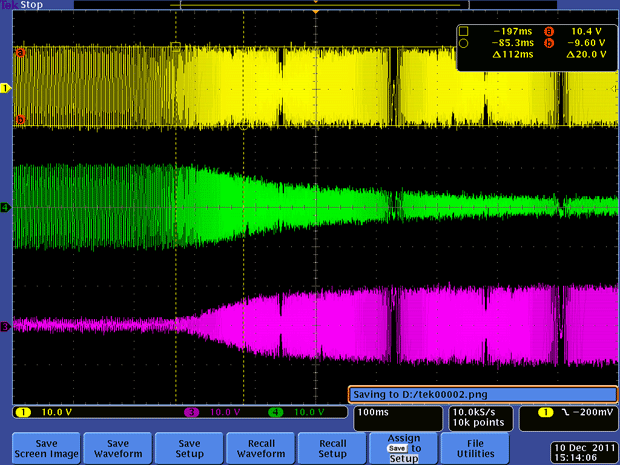Click the circle cursor icon in readout box
Screen dimensions: 620x465
[x=463, y=43]
